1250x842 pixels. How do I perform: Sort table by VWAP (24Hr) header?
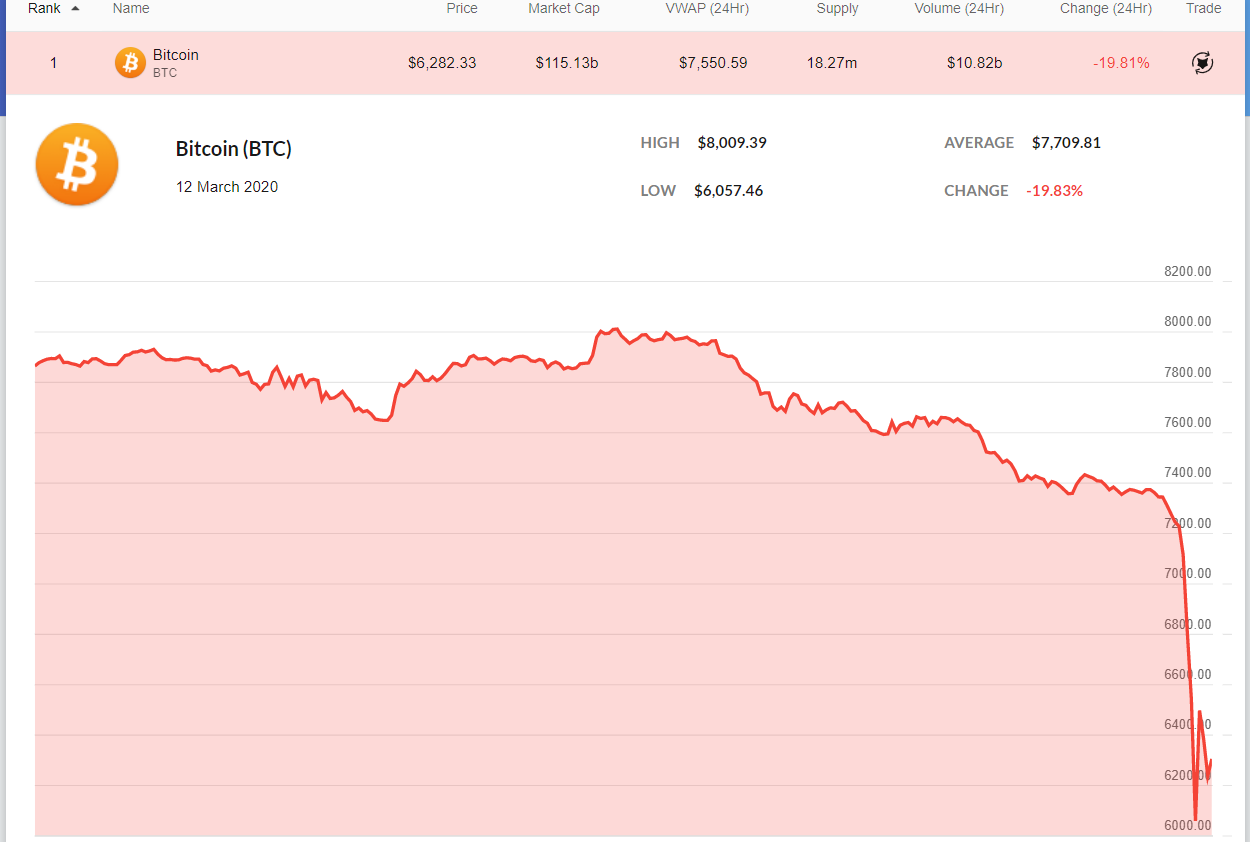coord(707,8)
